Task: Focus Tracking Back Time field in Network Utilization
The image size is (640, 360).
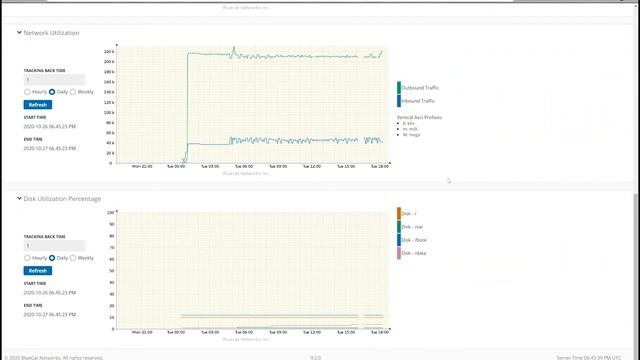Action: [54, 80]
